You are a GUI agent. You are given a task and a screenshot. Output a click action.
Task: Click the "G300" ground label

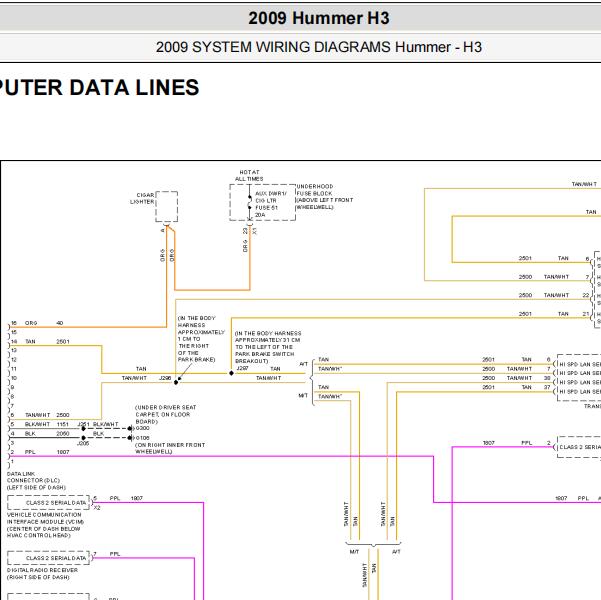(x=143, y=428)
